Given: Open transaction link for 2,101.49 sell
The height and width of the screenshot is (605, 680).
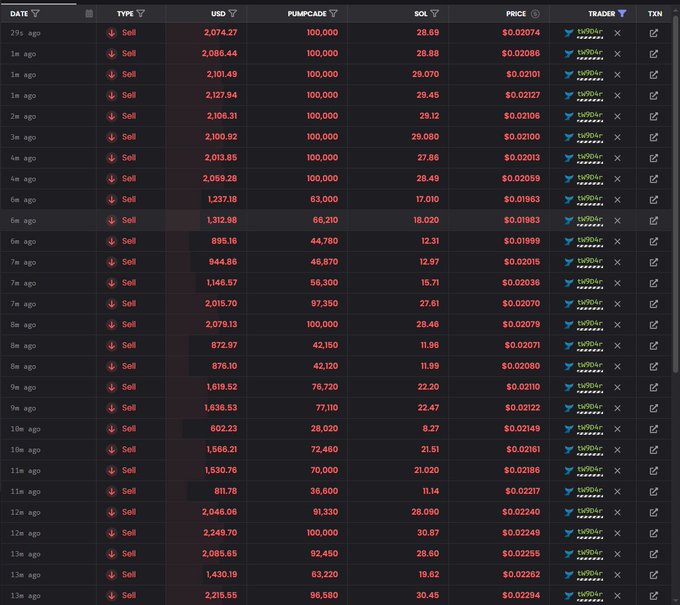Looking at the screenshot, I should [x=654, y=75].
